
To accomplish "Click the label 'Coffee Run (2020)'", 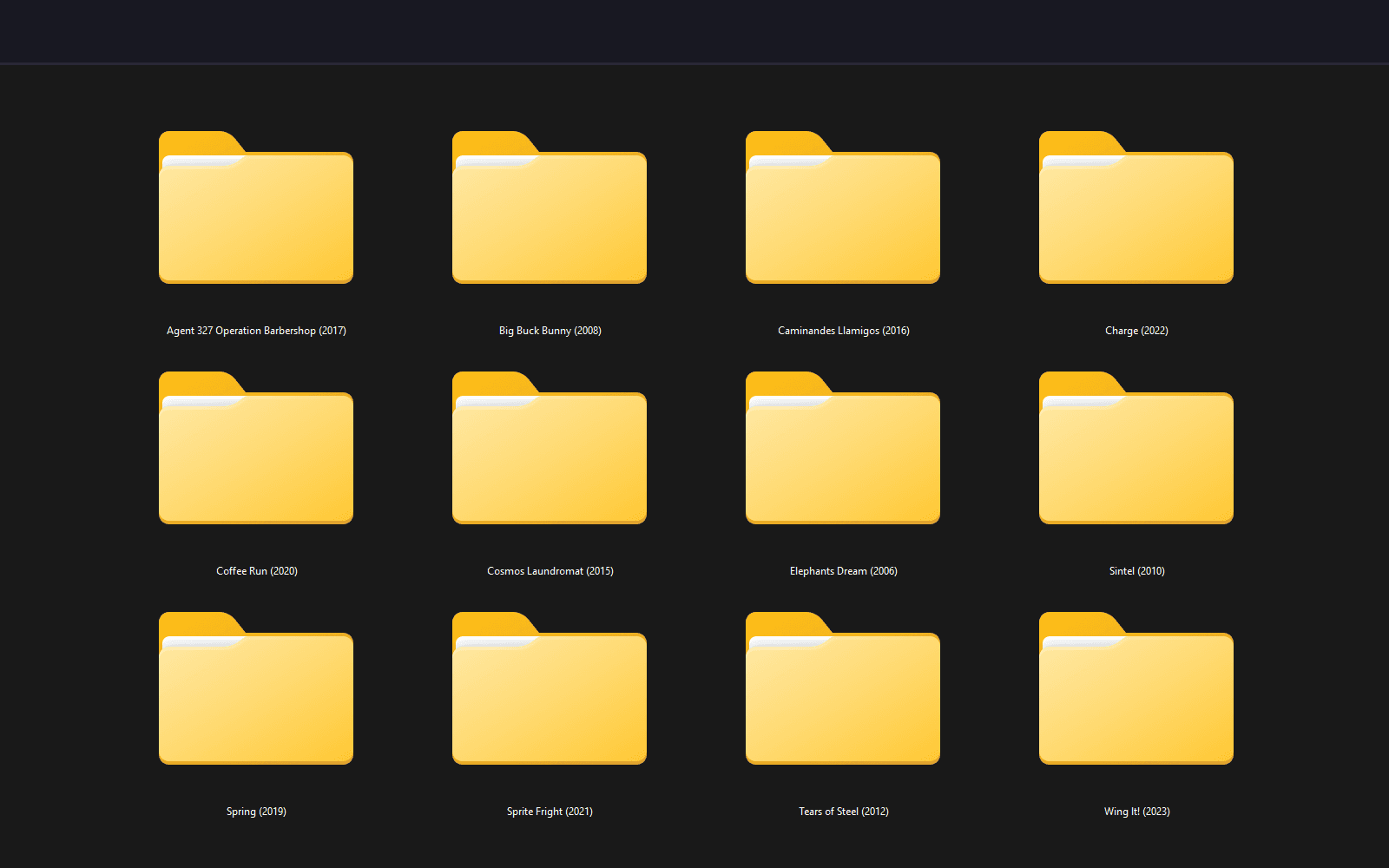I will click(x=256, y=571).
